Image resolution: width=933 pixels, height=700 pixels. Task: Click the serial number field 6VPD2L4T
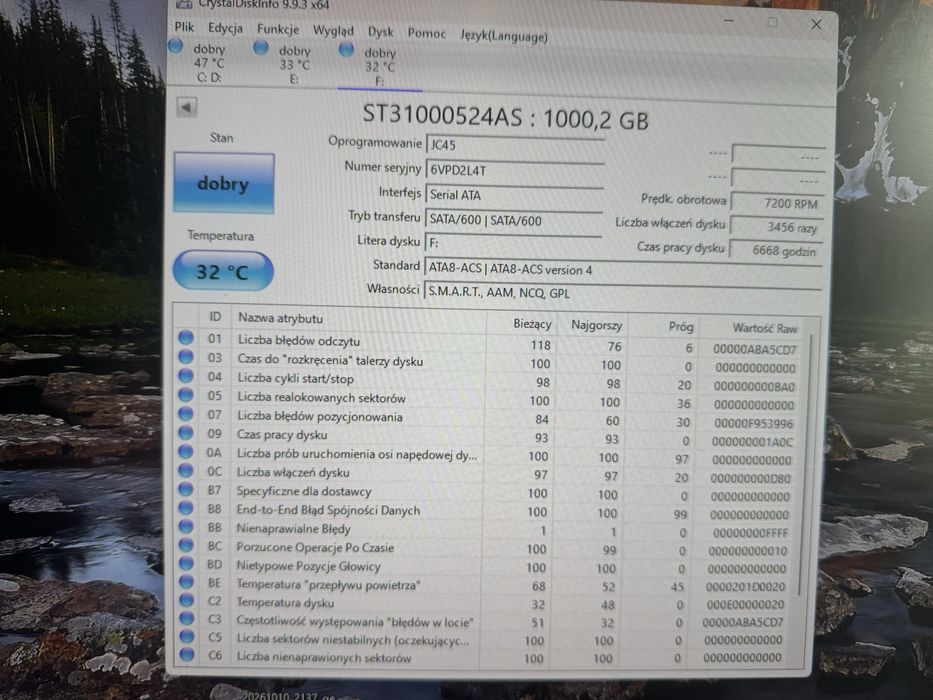(x=515, y=171)
